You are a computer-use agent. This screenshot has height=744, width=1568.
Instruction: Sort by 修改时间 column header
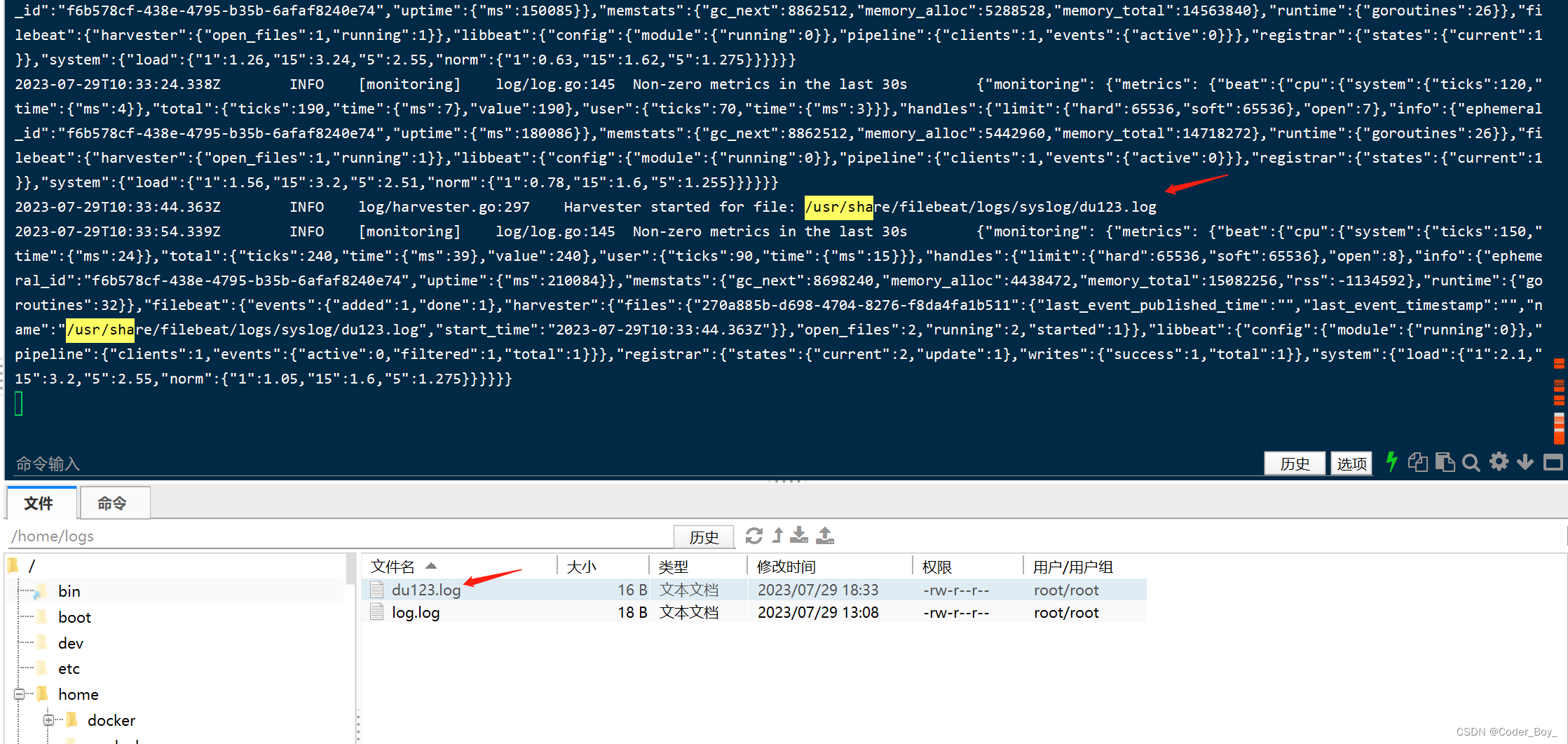tap(786, 567)
